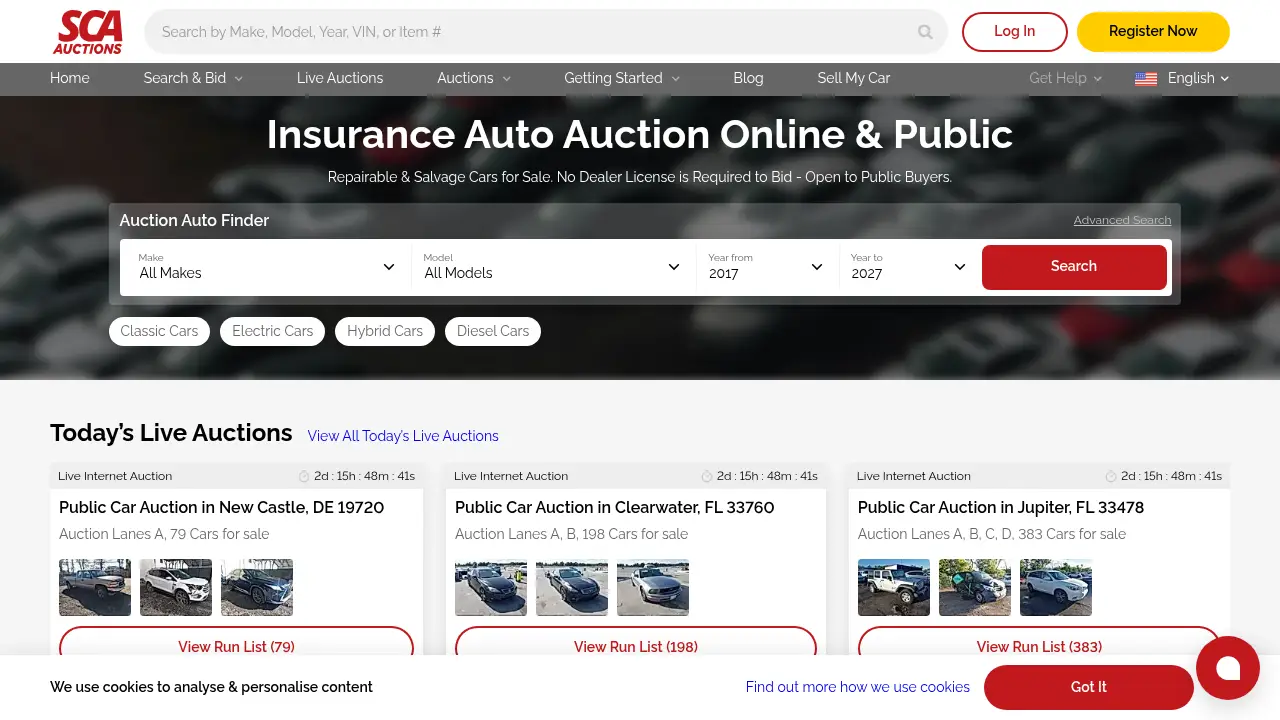Open first car thumbnail in Clearwater auction

[491, 587]
